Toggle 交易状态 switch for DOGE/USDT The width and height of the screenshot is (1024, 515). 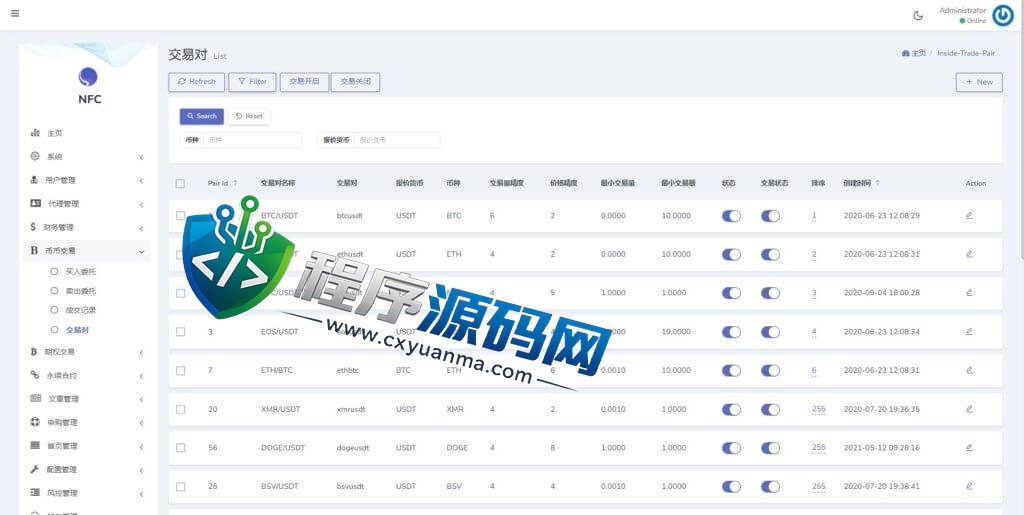click(x=770, y=448)
